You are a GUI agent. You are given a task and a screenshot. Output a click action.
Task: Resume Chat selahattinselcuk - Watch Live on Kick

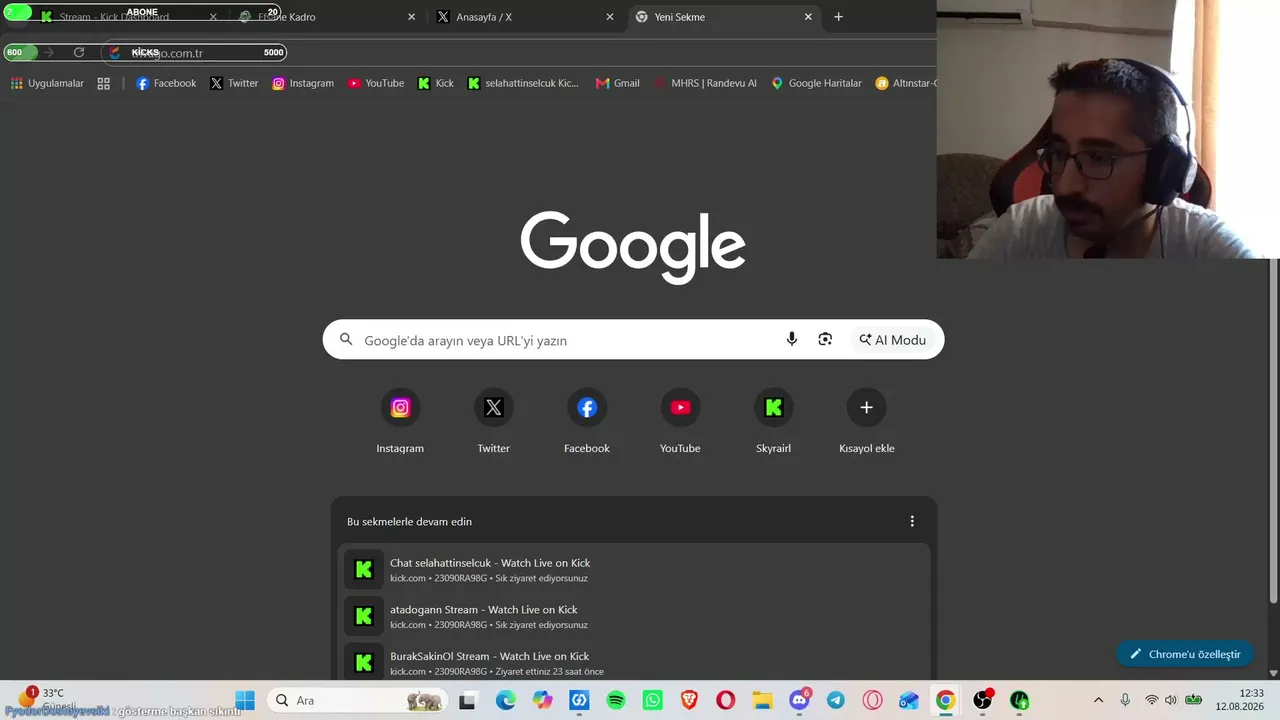coord(634,569)
